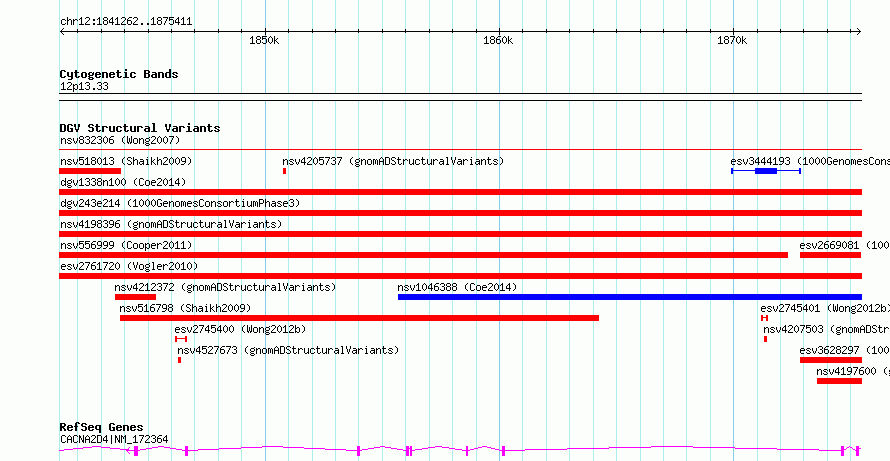The width and height of the screenshot is (890, 461).
Task: Click the nsv832306 (Wong2007) variant label
Action: [120, 140]
